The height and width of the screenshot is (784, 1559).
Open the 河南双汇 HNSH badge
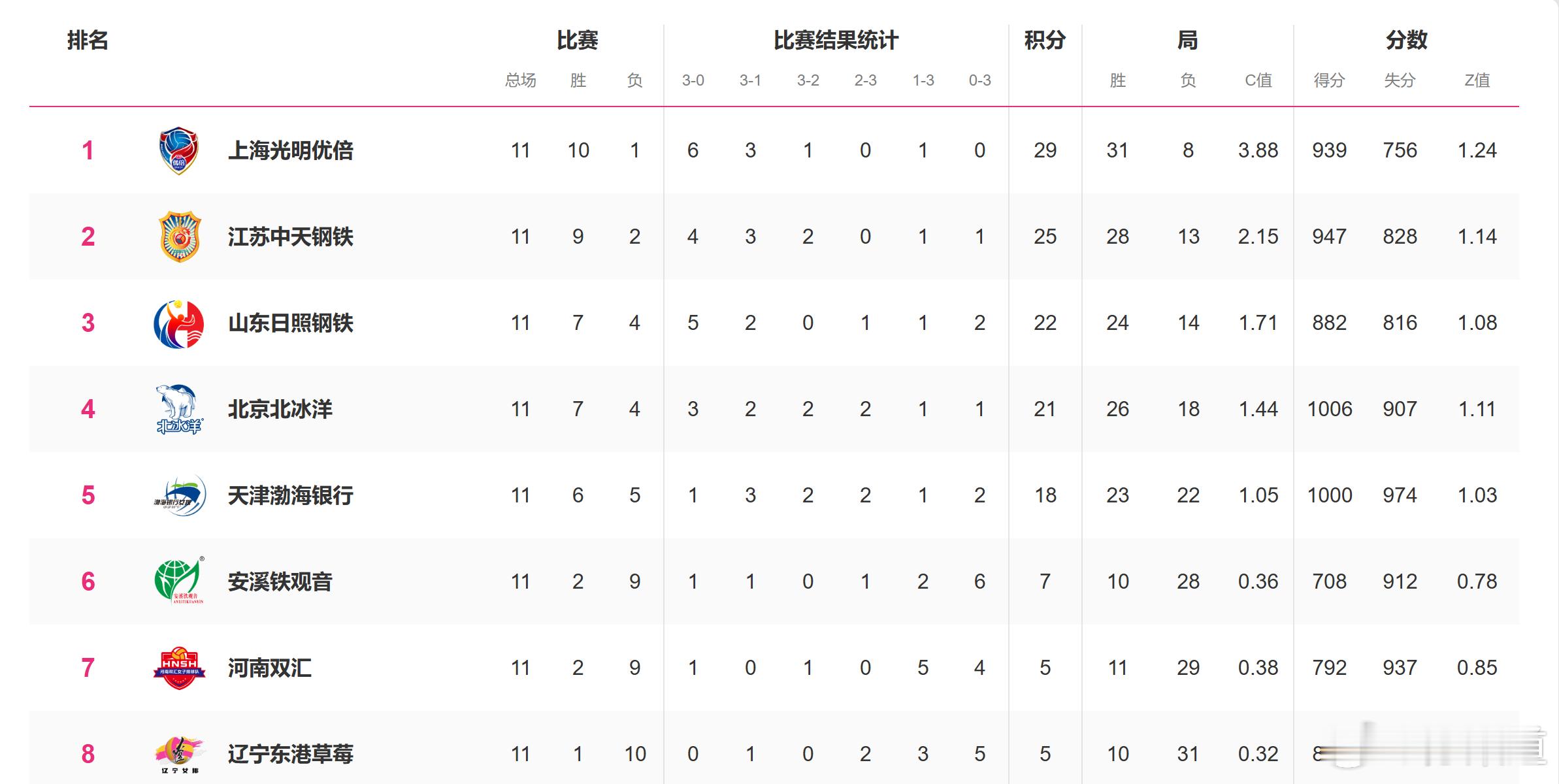tap(179, 668)
